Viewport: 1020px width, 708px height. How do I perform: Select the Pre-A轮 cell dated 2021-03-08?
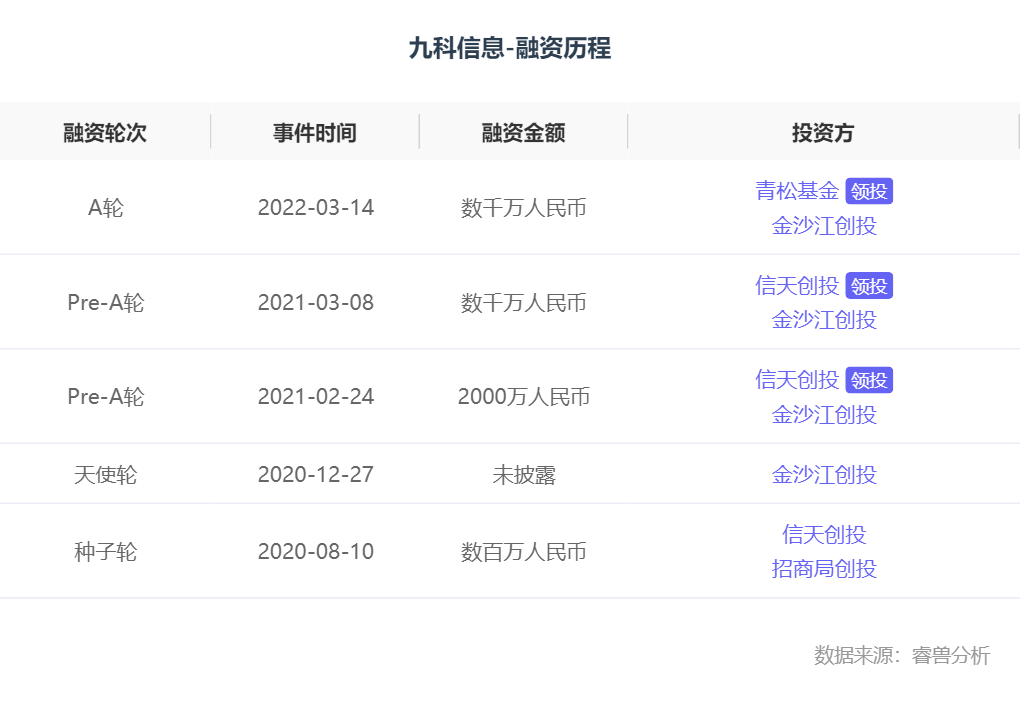click(x=105, y=303)
